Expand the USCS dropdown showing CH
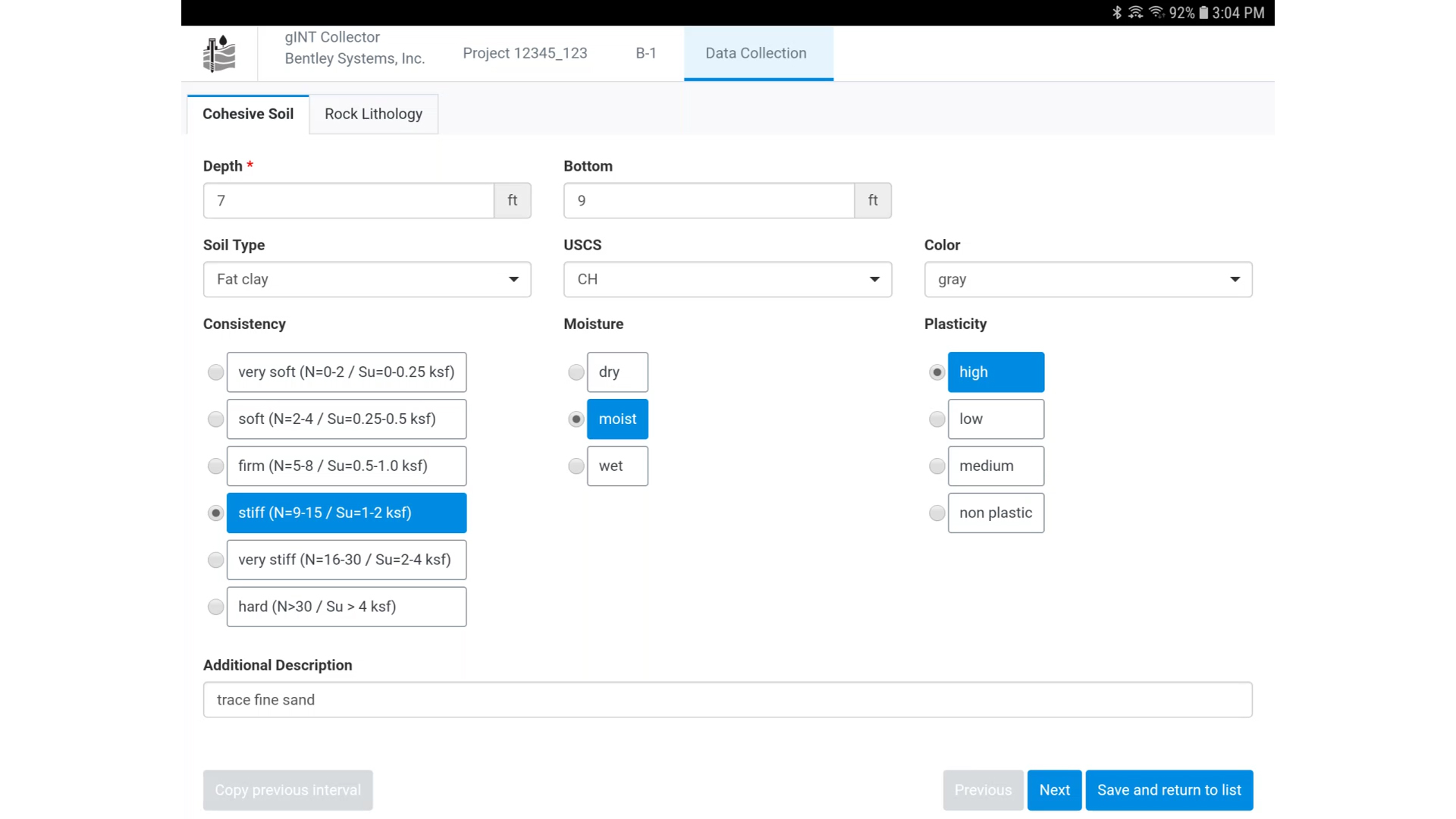 pyautogui.click(x=727, y=279)
